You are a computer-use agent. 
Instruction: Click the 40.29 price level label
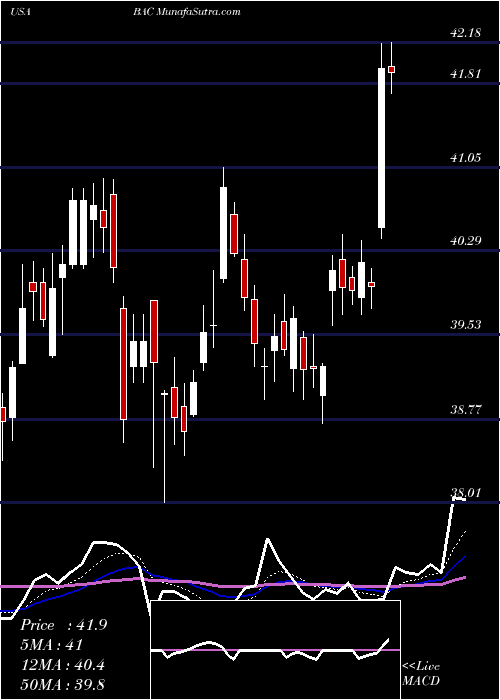pyautogui.click(x=466, y=241)
